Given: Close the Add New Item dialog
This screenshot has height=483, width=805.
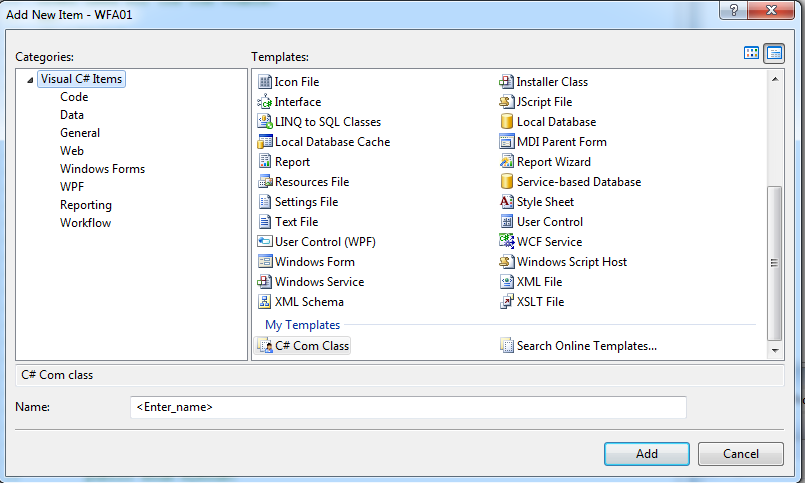Looking at the screenshot, I should [x=771, y=10].
